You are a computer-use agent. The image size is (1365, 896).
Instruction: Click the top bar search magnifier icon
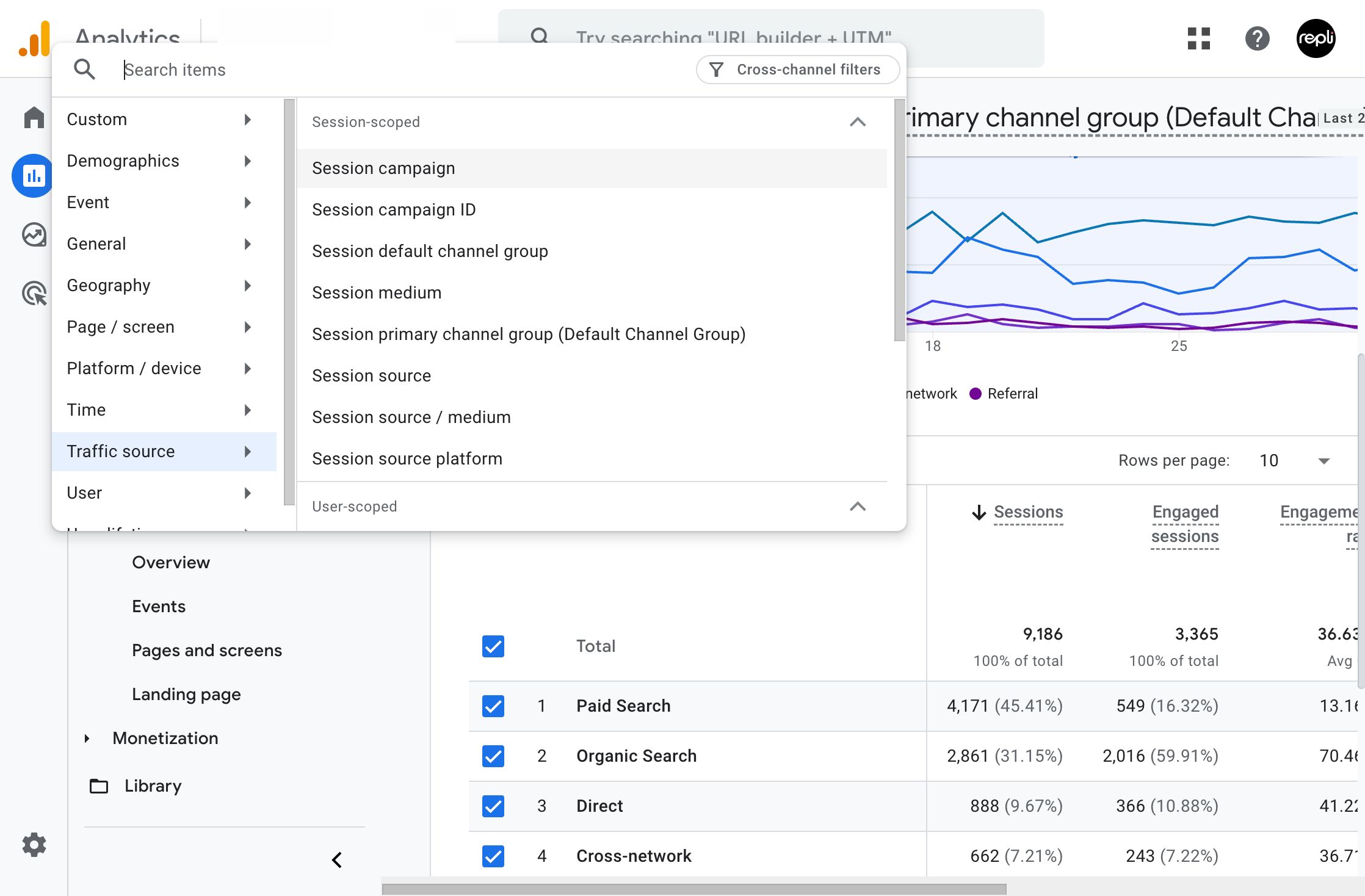(540, 37)
